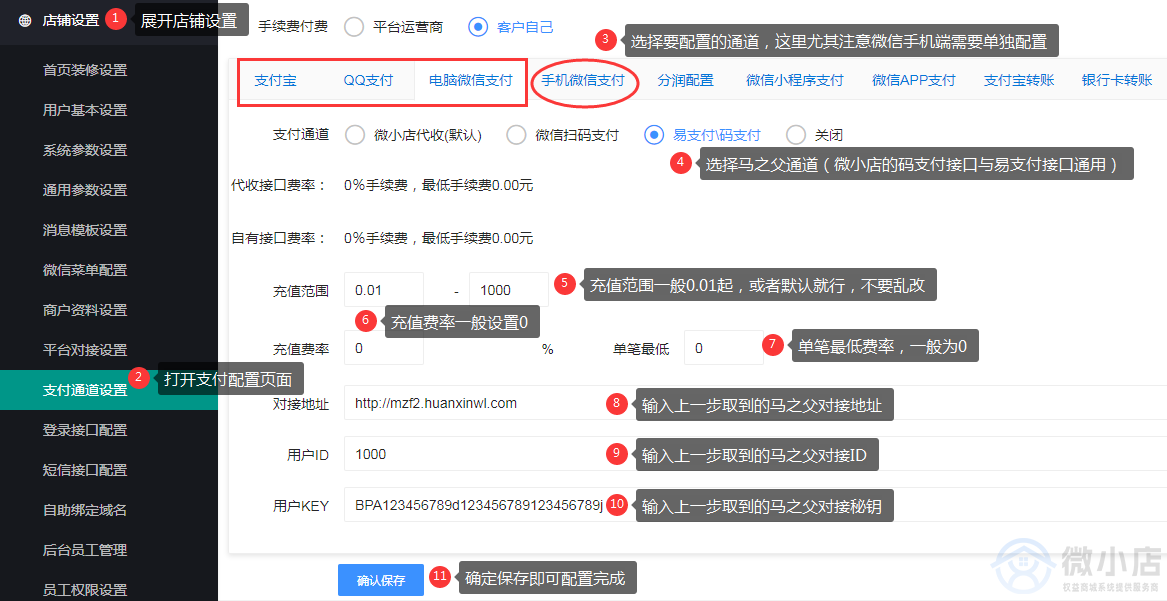1167x601 pixels.
Task: Click the 充值范围 minimum field 0.01
Action: [x=384, y=290]
